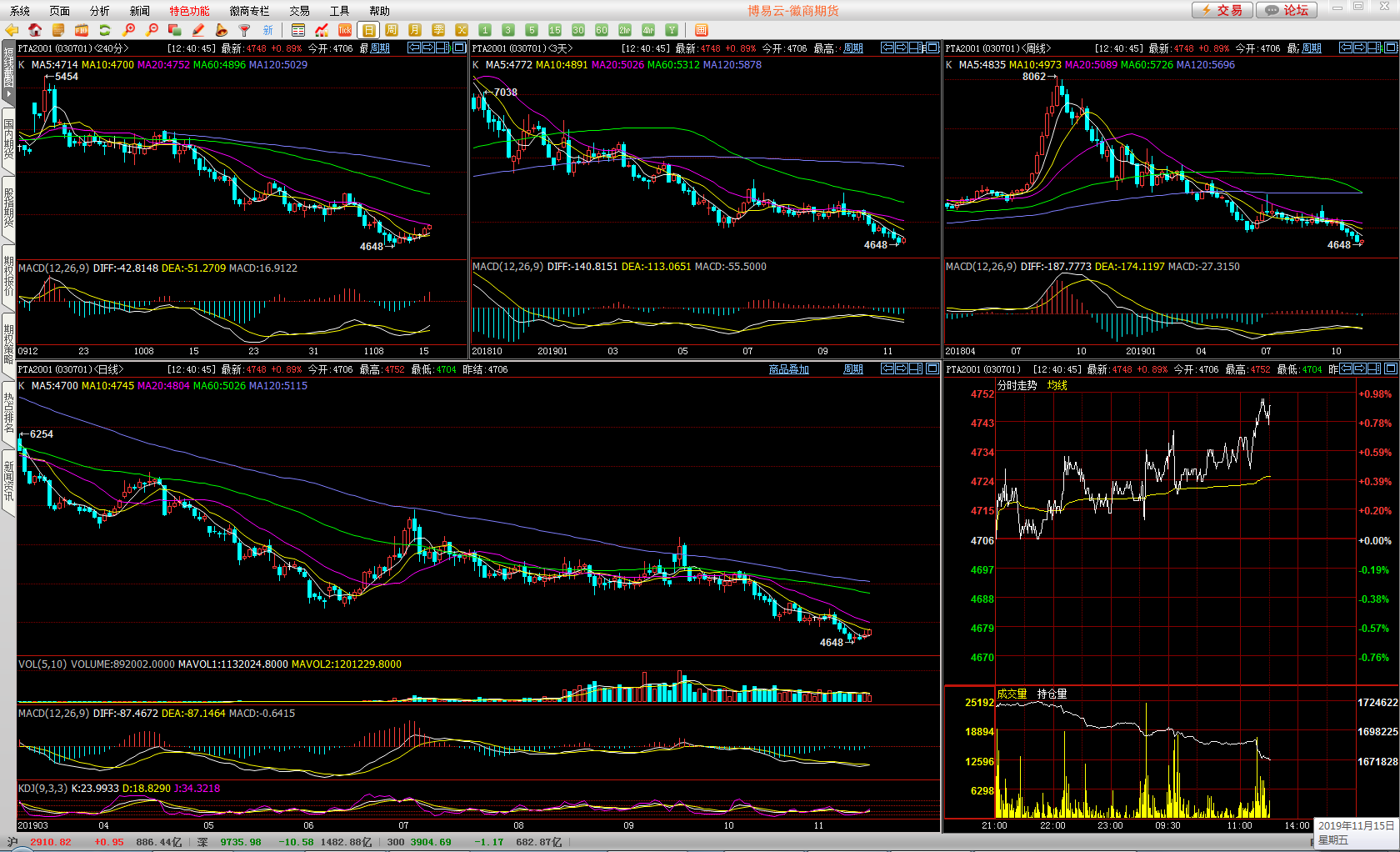1400x852 pixels.
Task: Open 周期 dropdown in 日线 pane
Action: tap(853, 369)
